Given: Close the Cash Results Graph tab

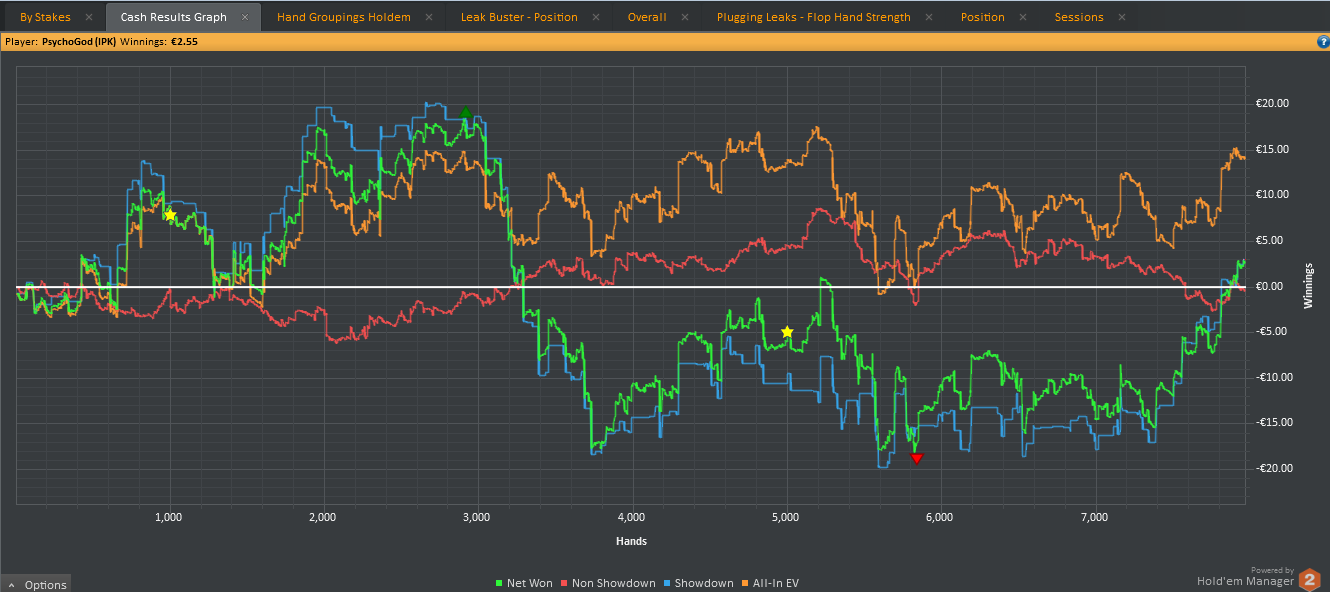Looking at the screenshot, I should (245, 17).
